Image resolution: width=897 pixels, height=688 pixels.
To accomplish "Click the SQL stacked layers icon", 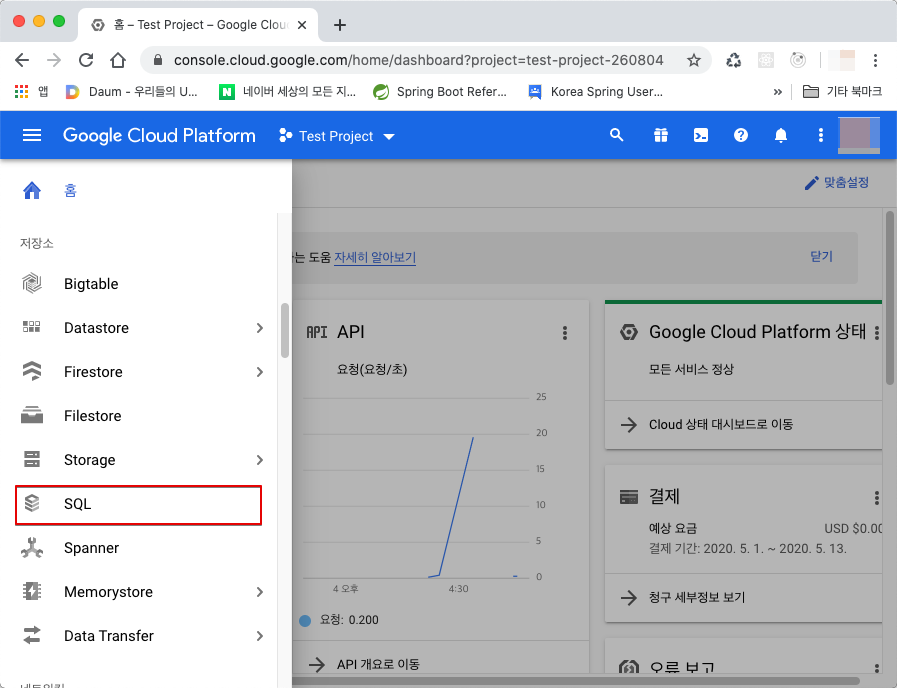I will [32, 503].
